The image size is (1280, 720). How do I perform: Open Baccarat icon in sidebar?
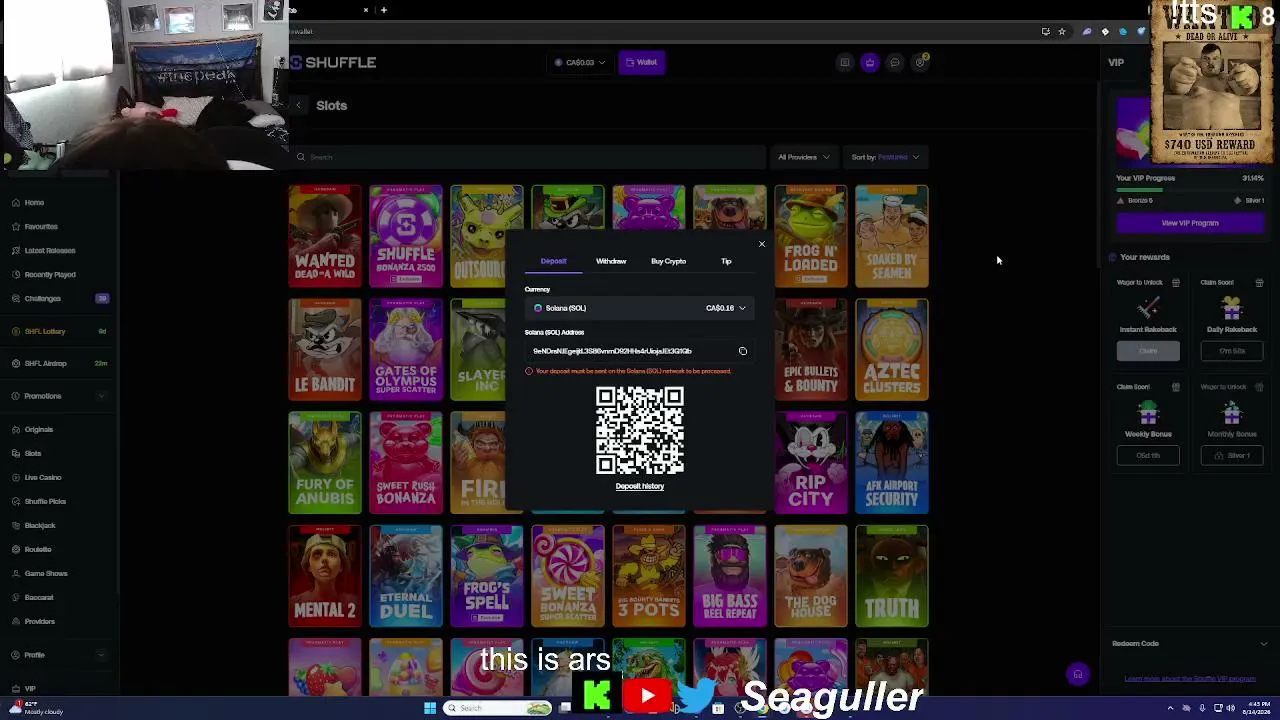pos(16,598)
